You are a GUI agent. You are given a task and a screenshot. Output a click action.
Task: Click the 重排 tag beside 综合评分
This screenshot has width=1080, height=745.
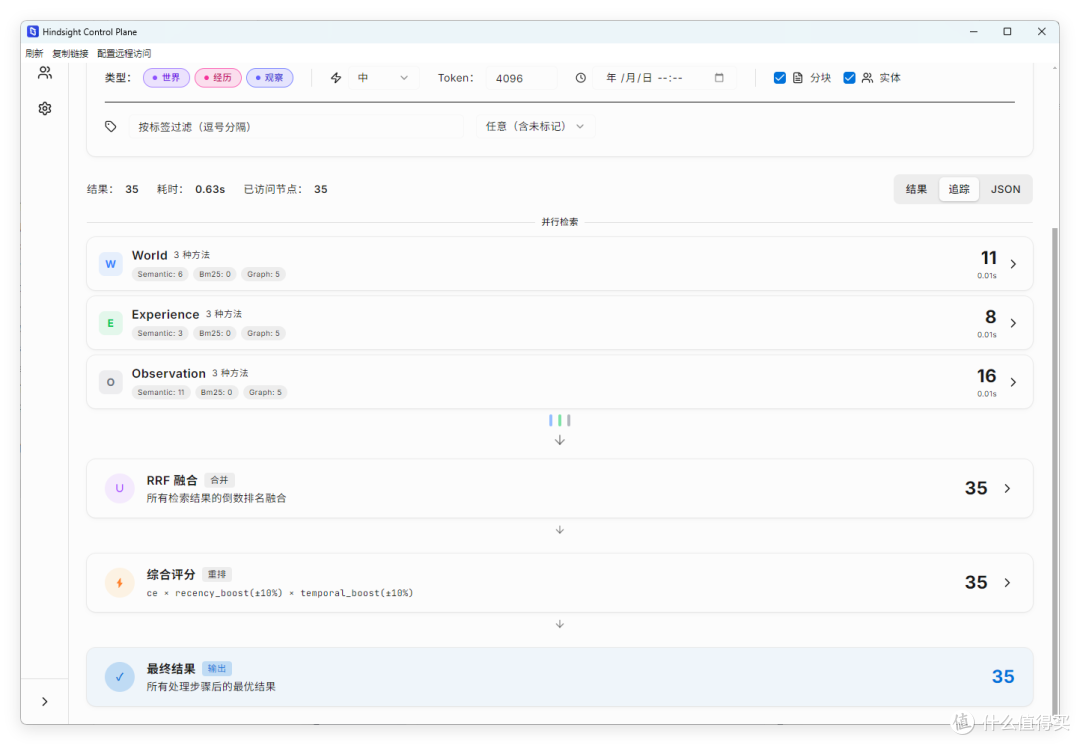pyautogui.click(x=217, y=574)
